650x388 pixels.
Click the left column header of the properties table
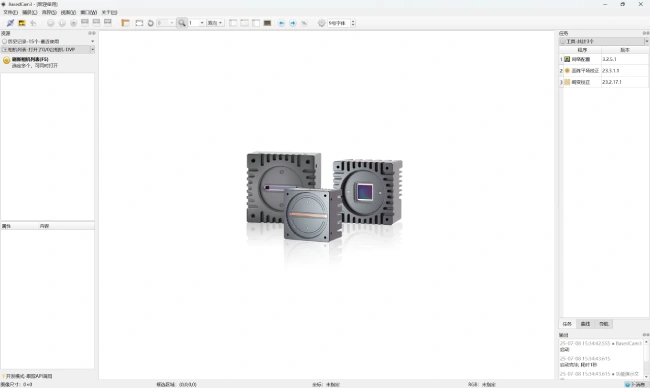coord(19,226)
